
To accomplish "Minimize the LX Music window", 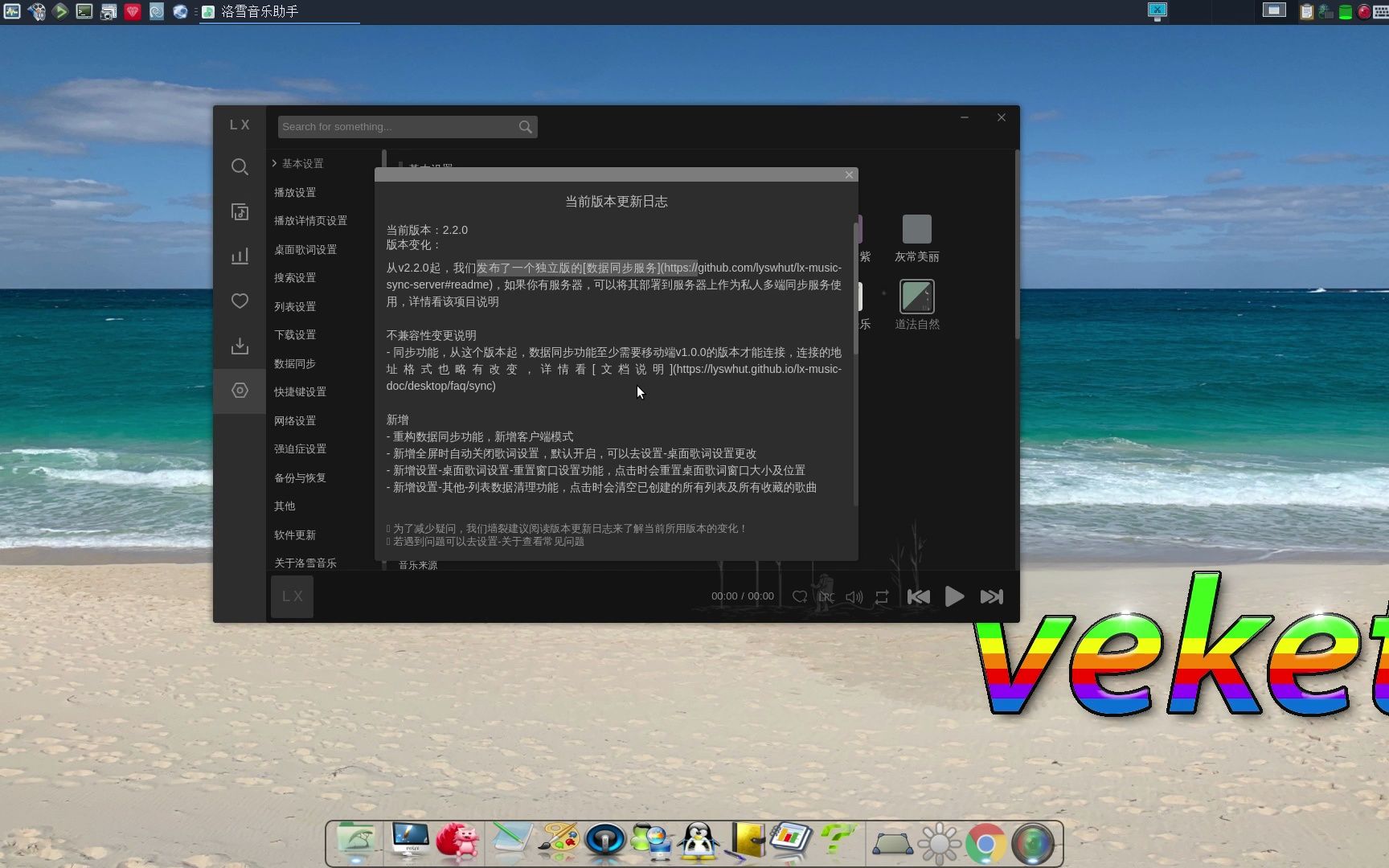I will click(x=965, y=117).
